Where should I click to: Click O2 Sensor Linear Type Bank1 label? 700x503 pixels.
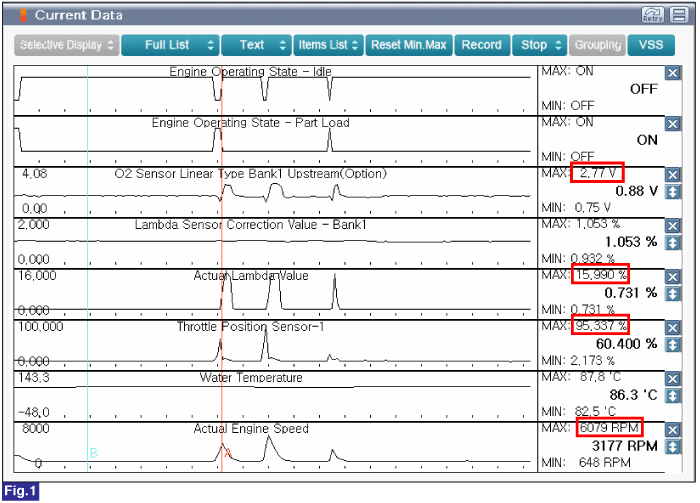coord(250,174)
